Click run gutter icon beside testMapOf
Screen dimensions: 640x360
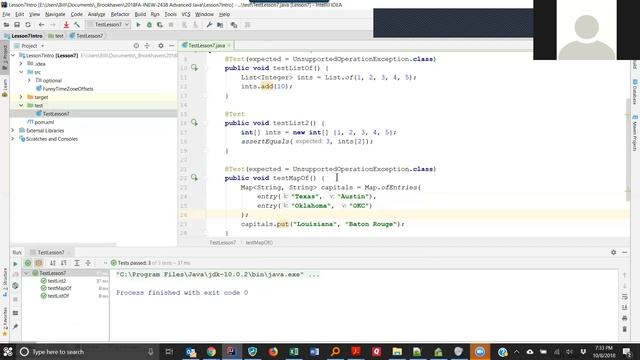pos(194,178)
